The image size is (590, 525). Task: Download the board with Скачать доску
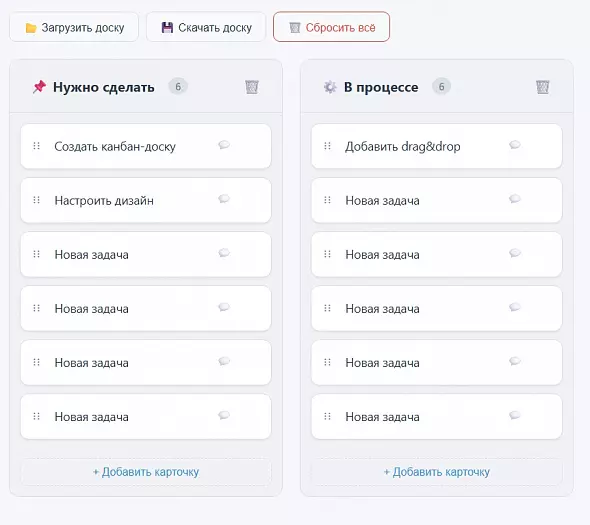[x=206, y=27]
